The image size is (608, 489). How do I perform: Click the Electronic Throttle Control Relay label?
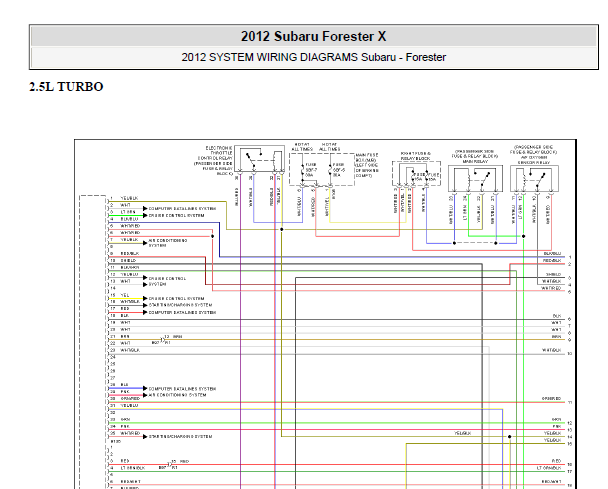click(214, 161)
